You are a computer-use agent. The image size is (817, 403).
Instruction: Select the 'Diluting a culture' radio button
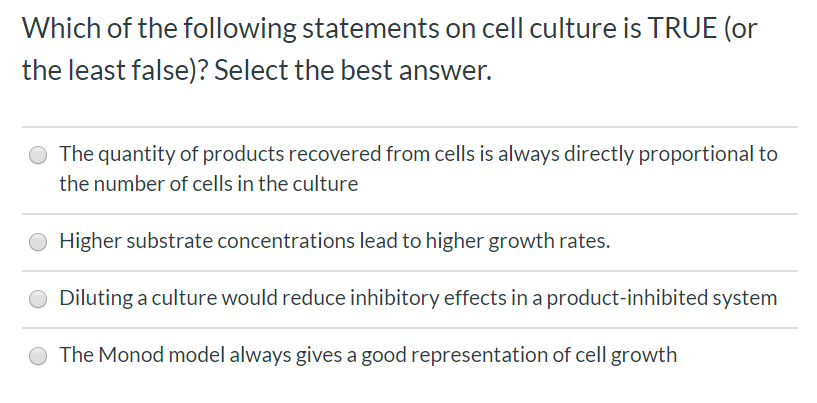coord(38,299)
